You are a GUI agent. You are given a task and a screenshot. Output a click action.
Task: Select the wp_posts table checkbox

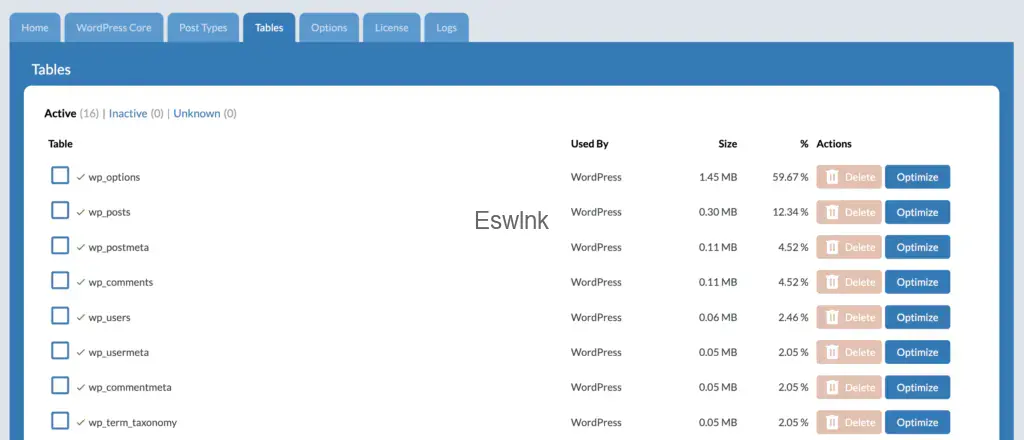[x=60, y=211]
